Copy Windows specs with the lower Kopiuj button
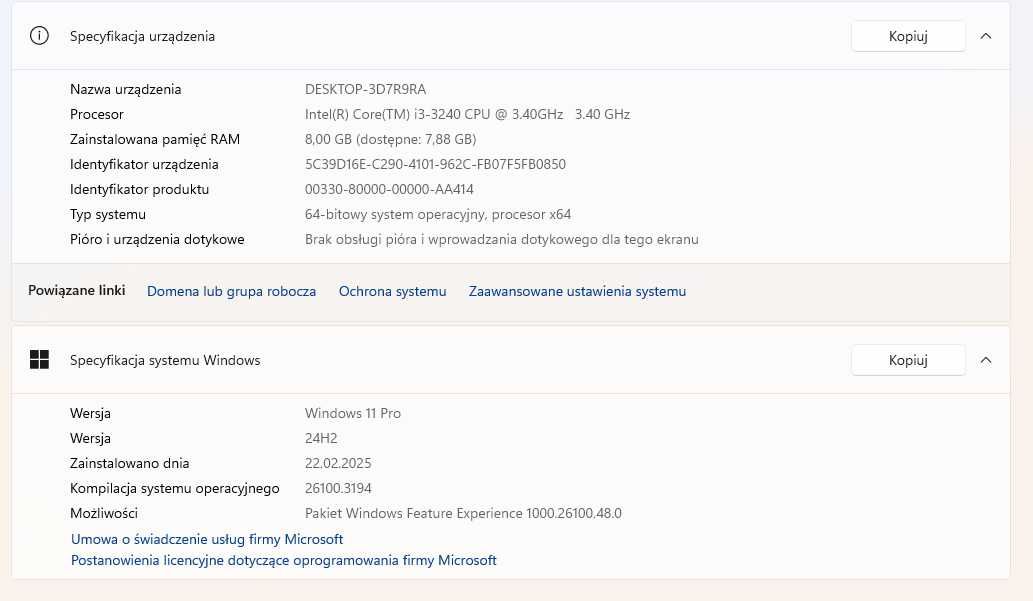 coord(908,360)
